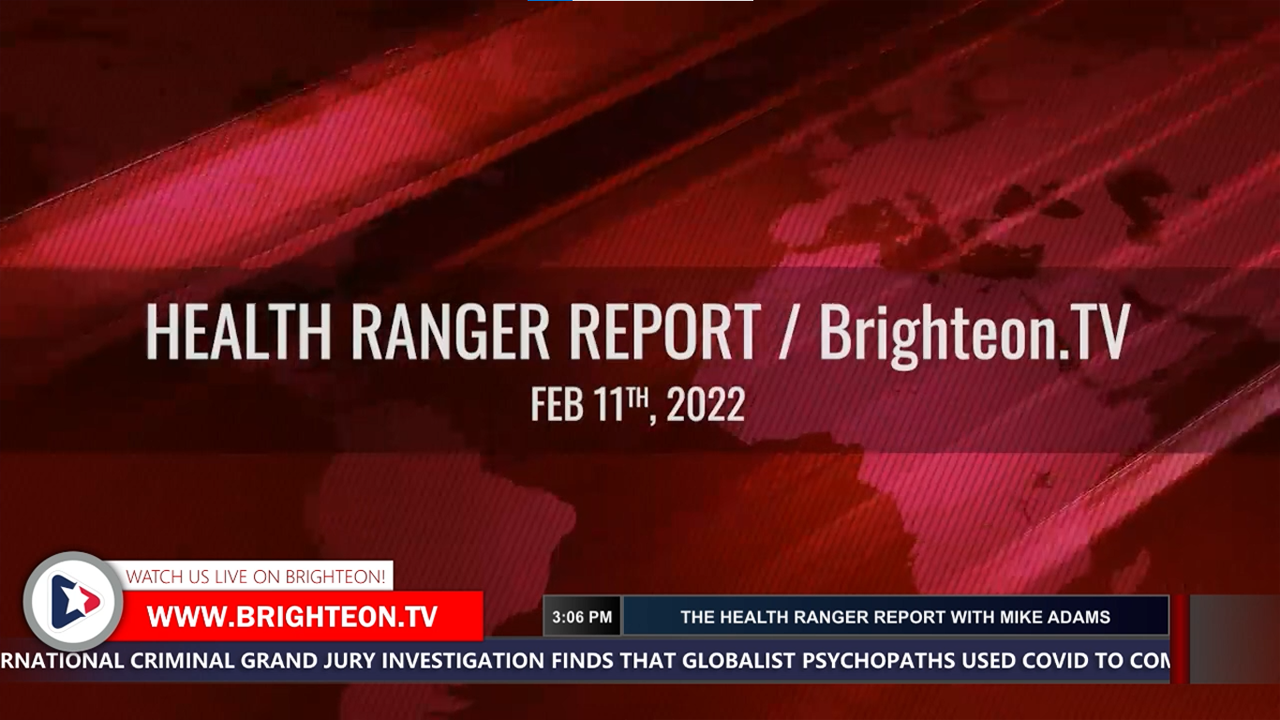Click the 3:06 PM clock box
This screenshot has height=720, width=1280.
click(581, 617)
